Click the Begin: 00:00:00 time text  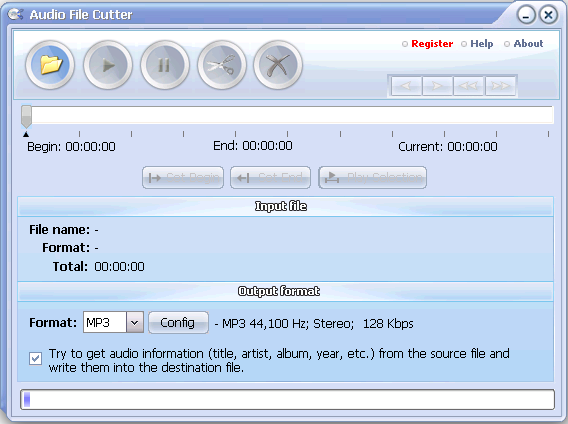(x=71, y=147)
